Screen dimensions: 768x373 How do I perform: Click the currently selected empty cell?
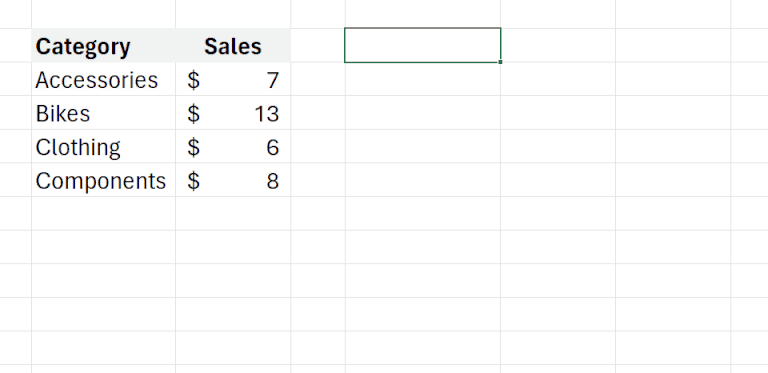click(x=422, y=45)
